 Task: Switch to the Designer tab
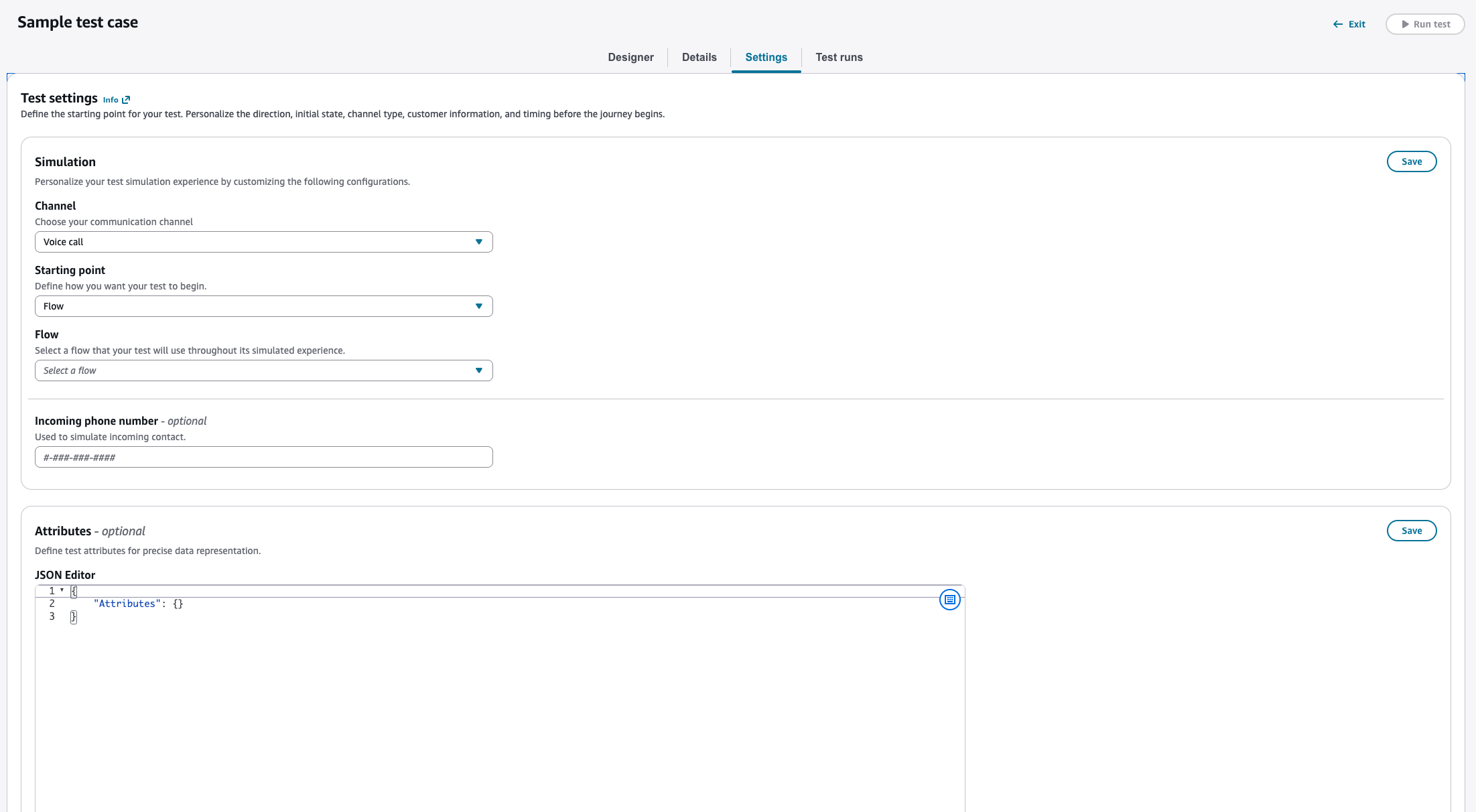[x=630, y=57]
